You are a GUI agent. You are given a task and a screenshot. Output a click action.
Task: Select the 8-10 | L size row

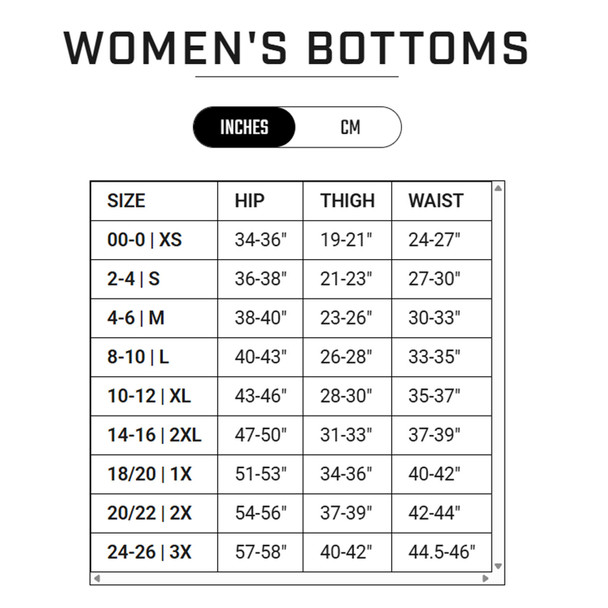(138, 357)
